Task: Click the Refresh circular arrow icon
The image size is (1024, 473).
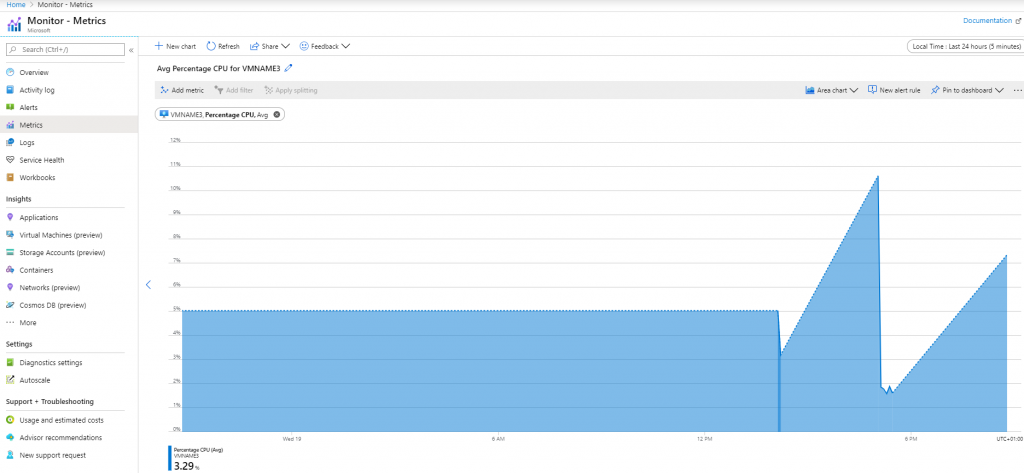Action: click(x=211, y=46)
